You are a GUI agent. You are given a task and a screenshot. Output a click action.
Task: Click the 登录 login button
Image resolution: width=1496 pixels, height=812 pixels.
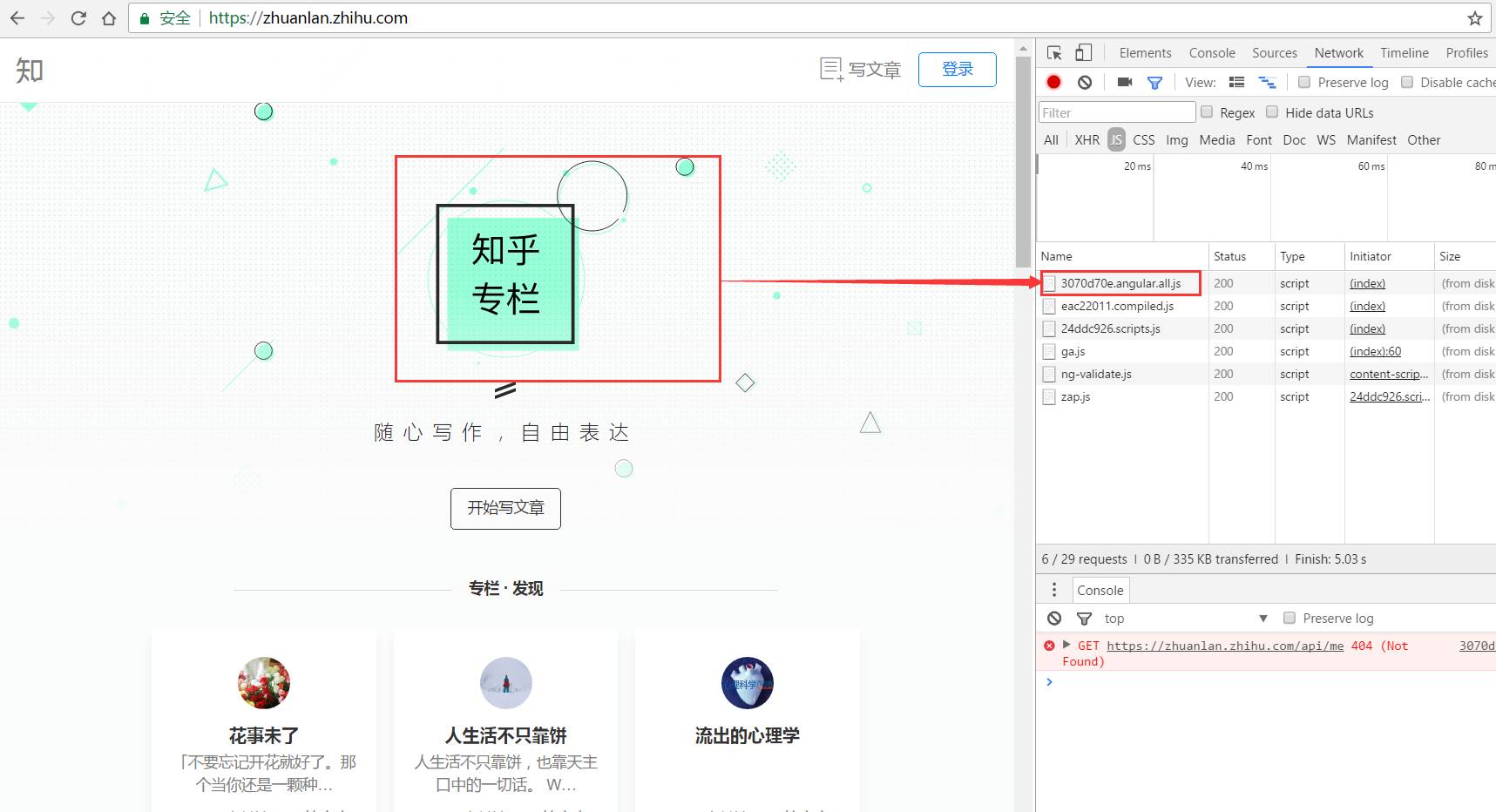pyautogui.click(x=957, y=69)
